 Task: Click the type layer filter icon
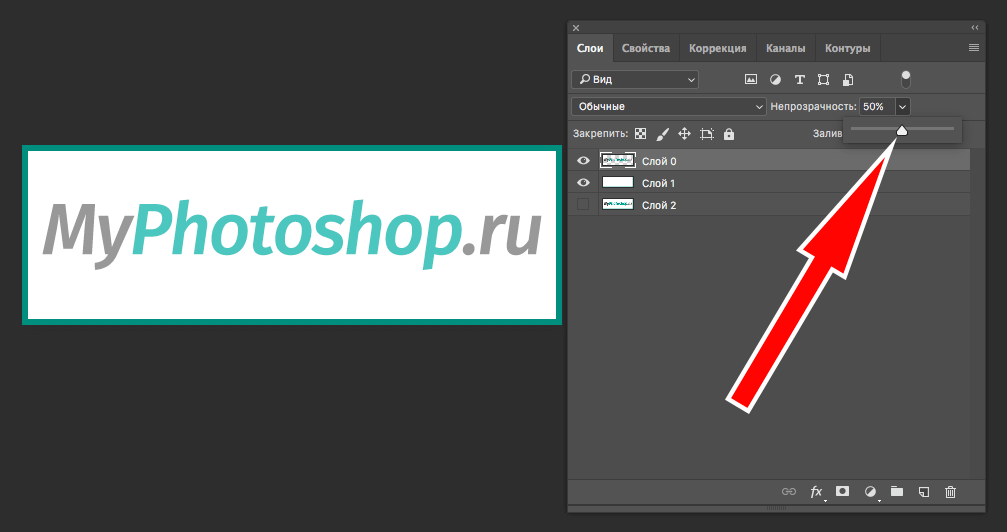pos(799,79)
